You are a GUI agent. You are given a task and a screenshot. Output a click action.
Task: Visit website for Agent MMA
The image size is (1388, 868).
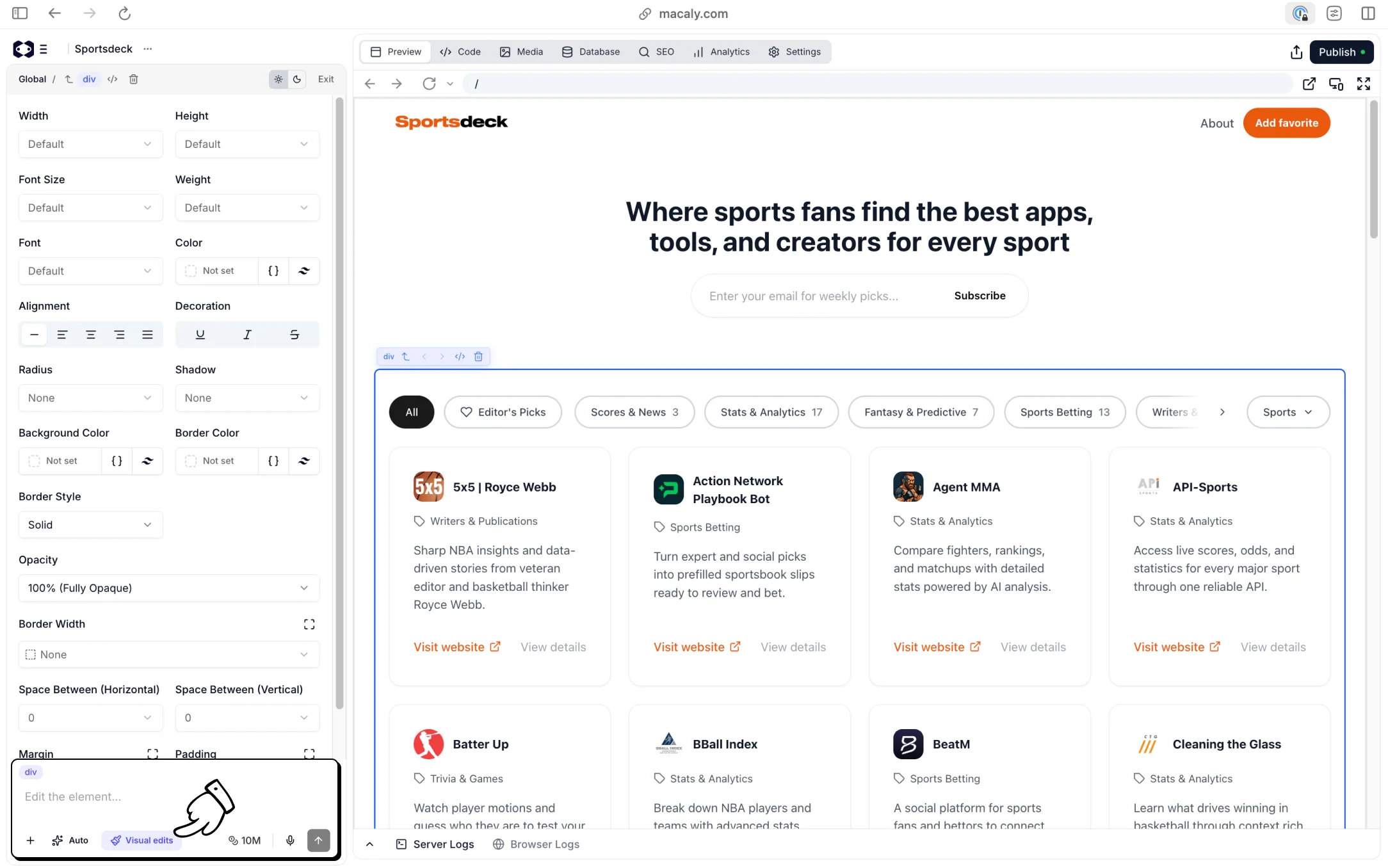pos(937,647)
